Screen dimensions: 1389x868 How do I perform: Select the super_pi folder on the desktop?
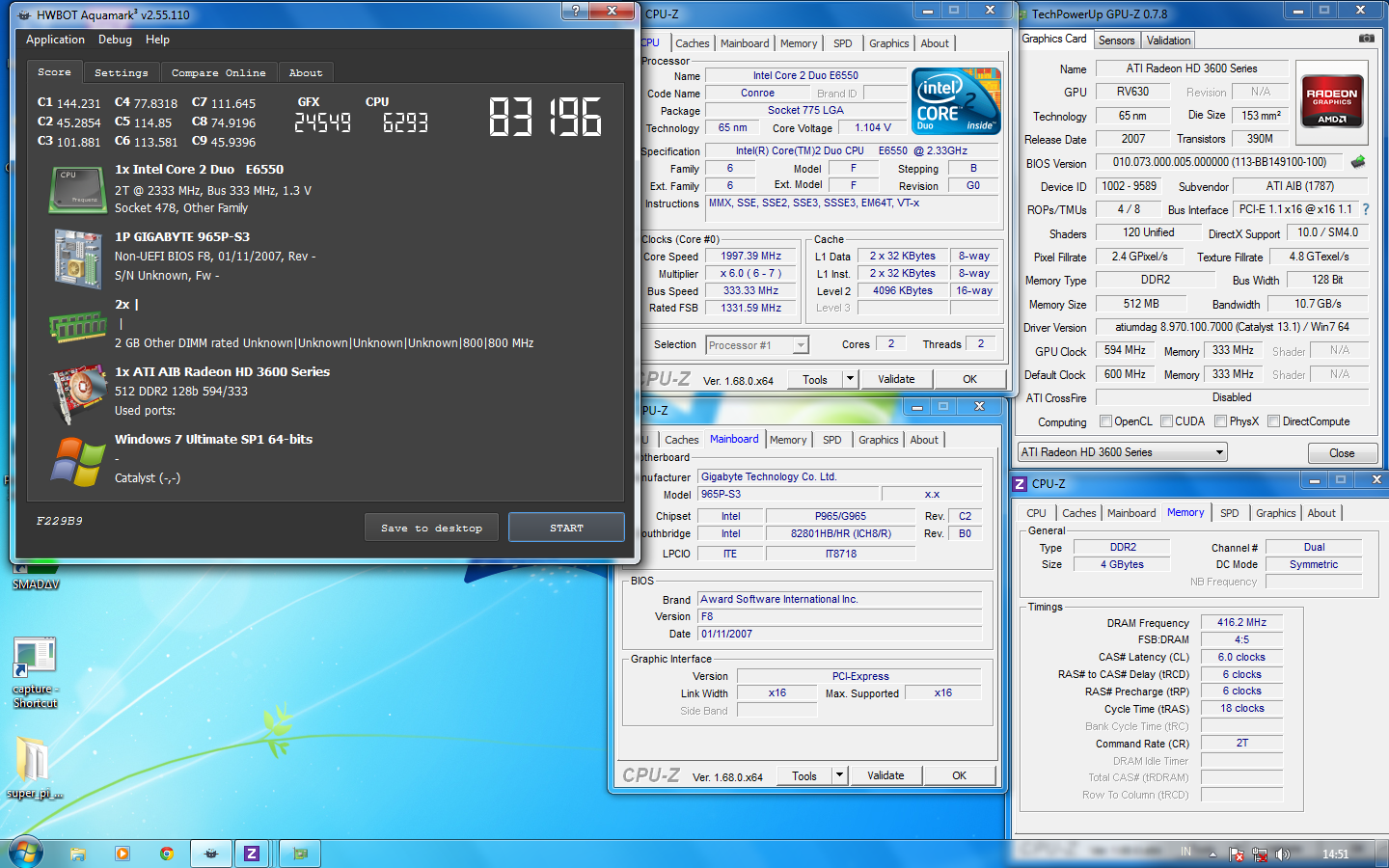pyautogui.click(x=35, y=768)
